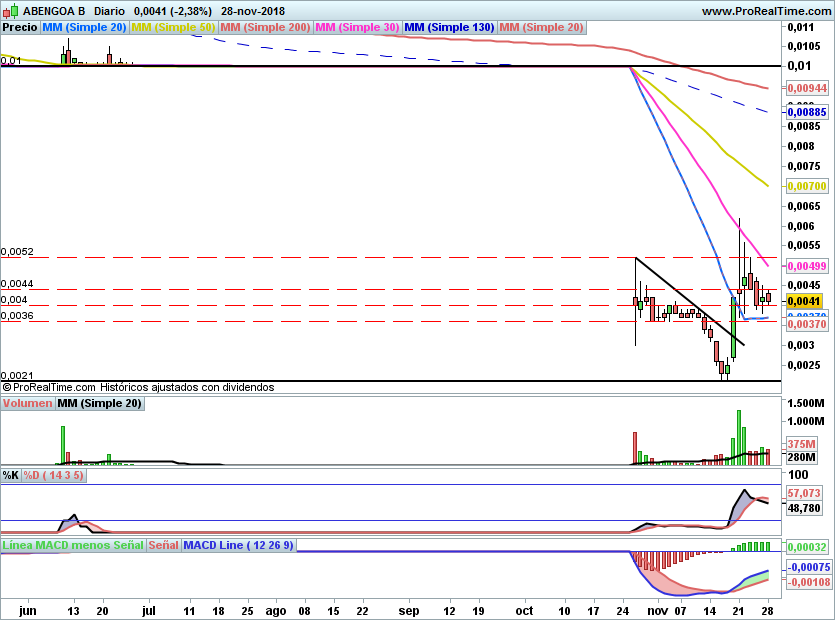The image size is (835, 620).
Task: Click the 280M volume average tag
Action: coord(802,458)
